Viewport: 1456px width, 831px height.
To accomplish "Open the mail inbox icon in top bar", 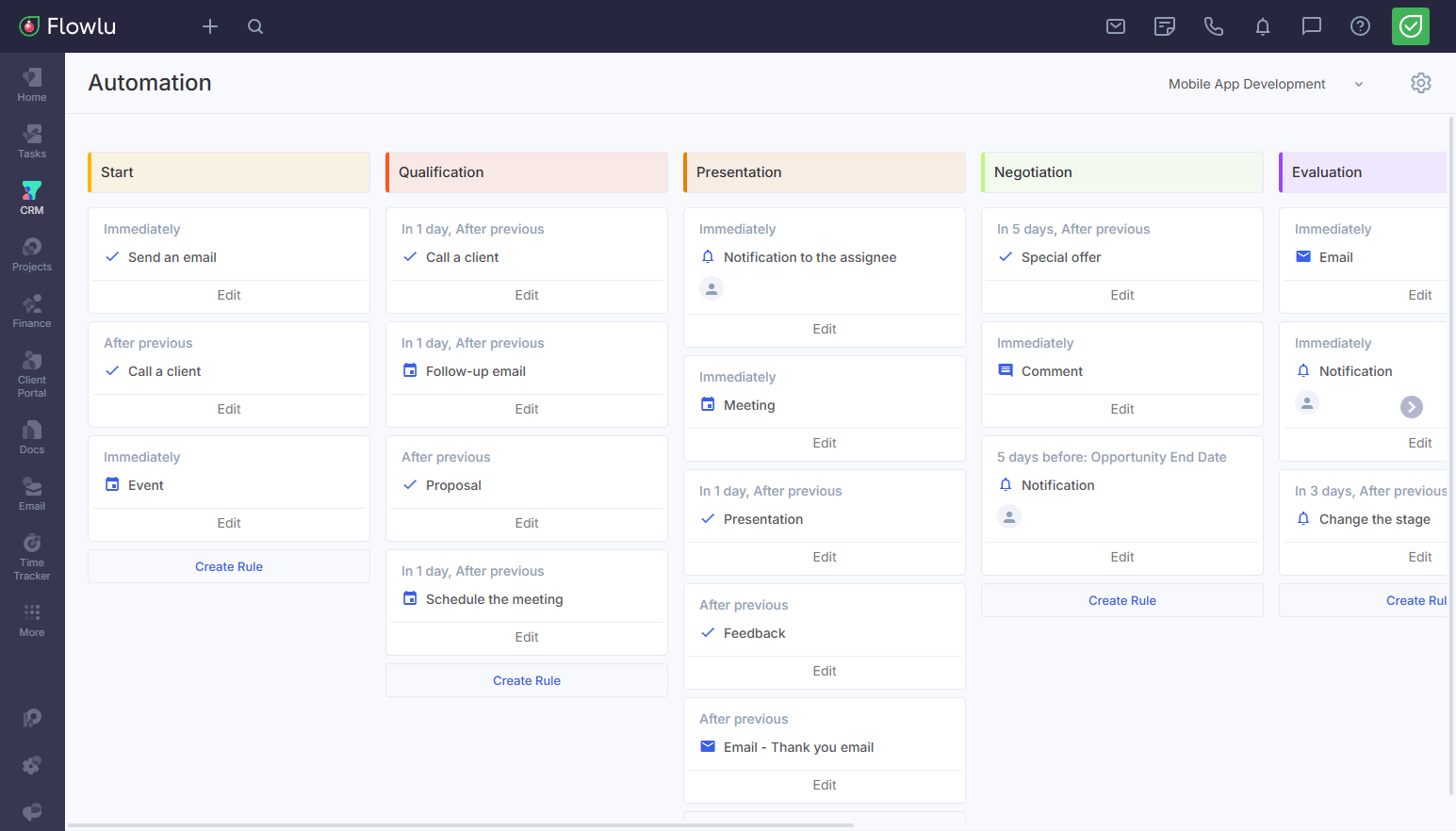I will coord(1116,26).
